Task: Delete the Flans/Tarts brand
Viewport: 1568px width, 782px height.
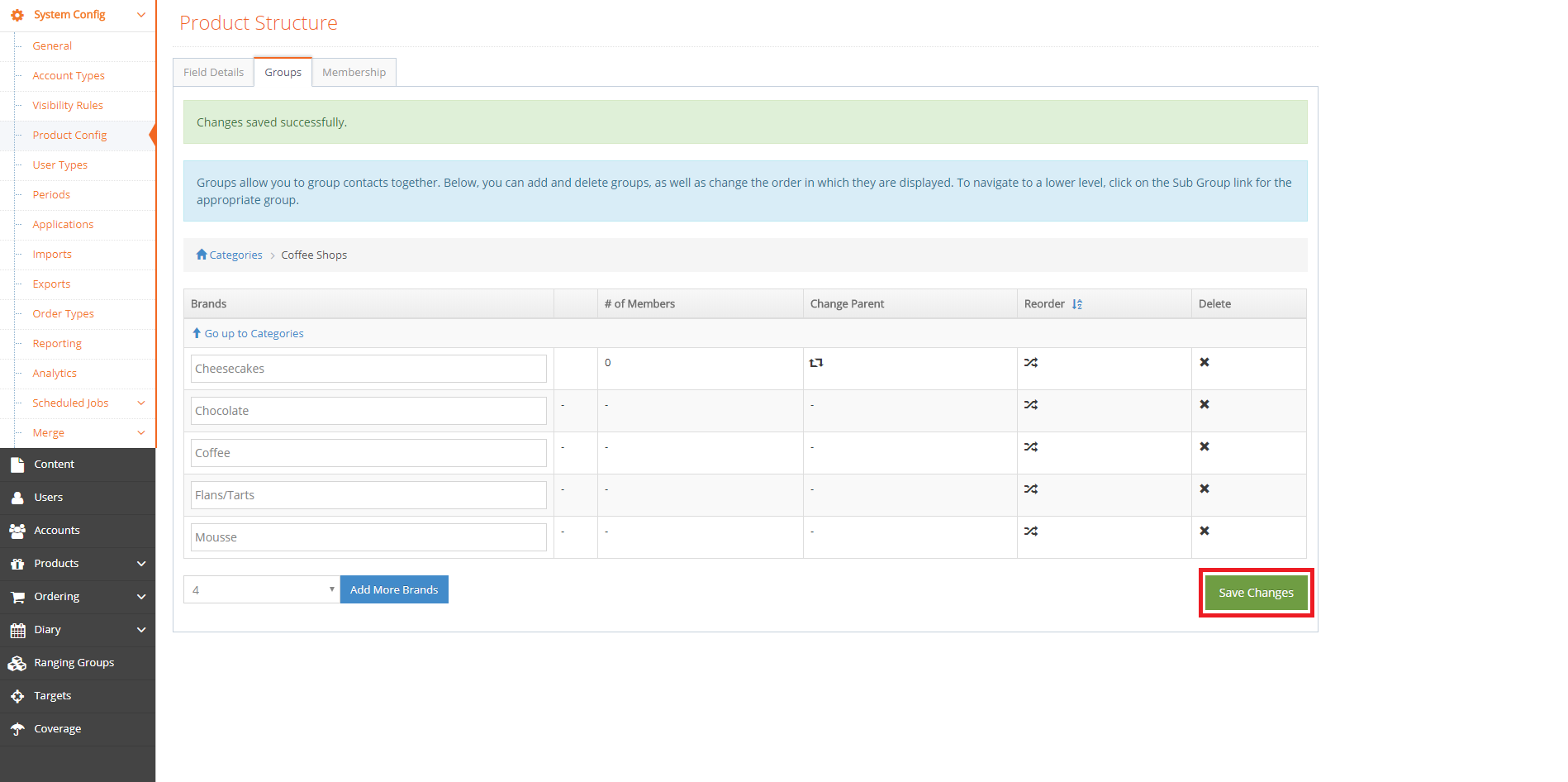Action: [1205, 489]
